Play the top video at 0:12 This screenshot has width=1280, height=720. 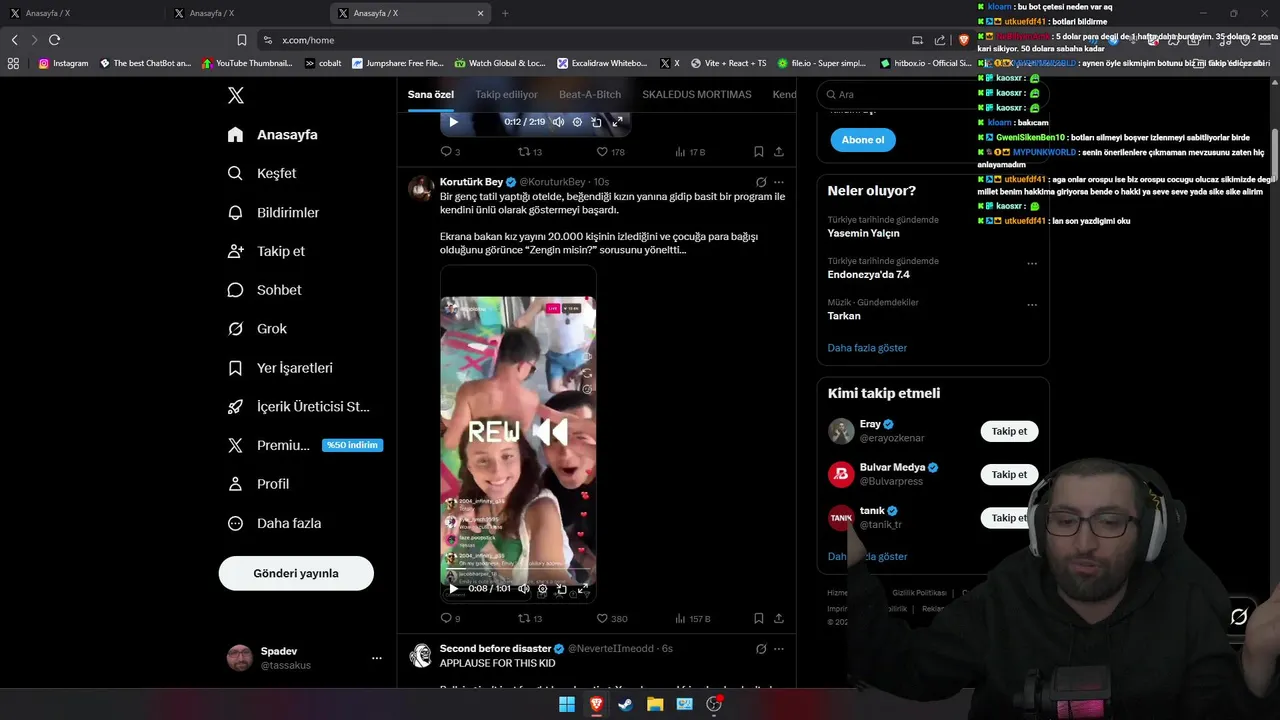pyautogui.click(x=453, y=122)
